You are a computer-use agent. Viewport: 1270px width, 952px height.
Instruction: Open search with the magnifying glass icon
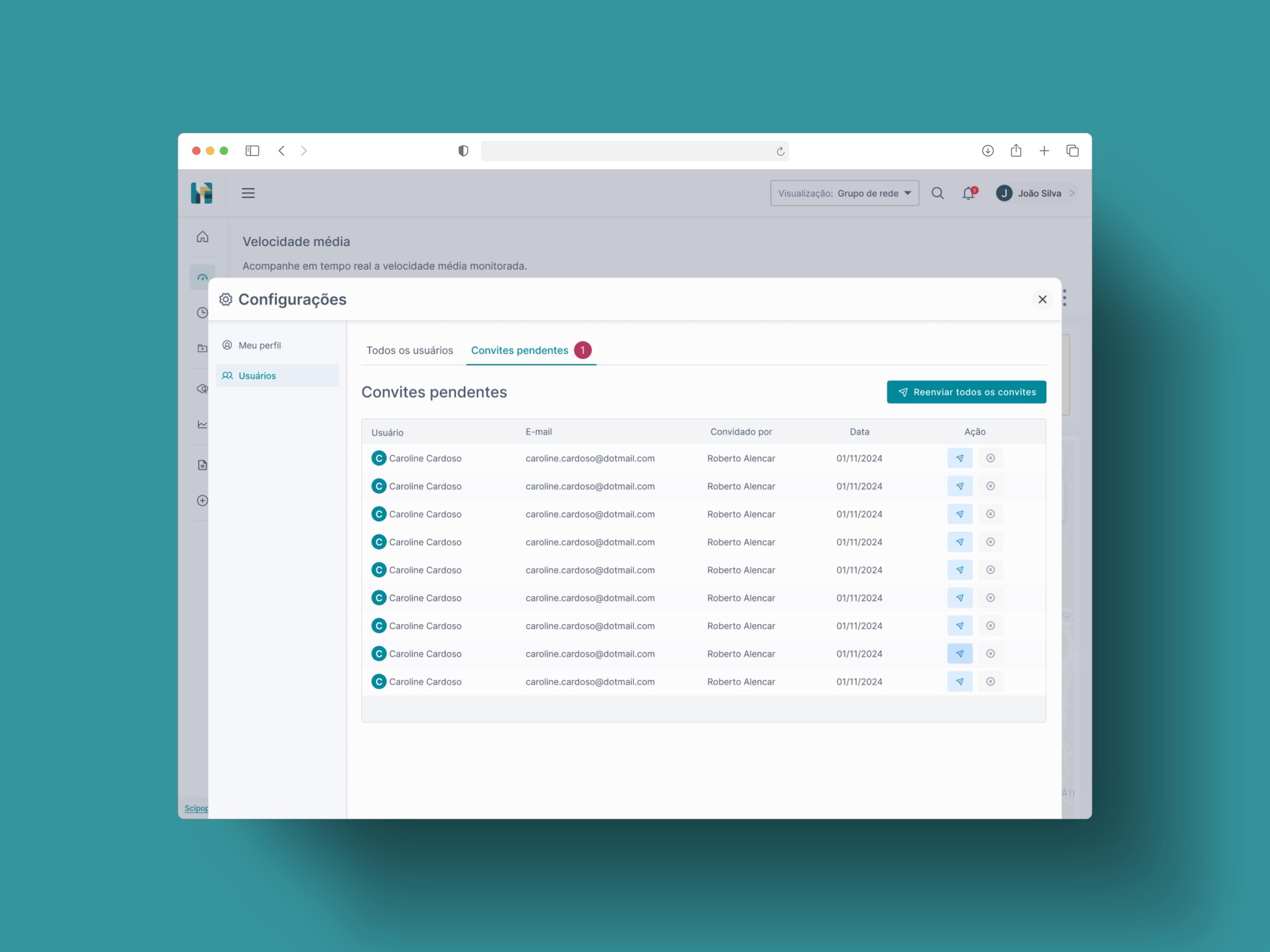[x=938, y=193]
